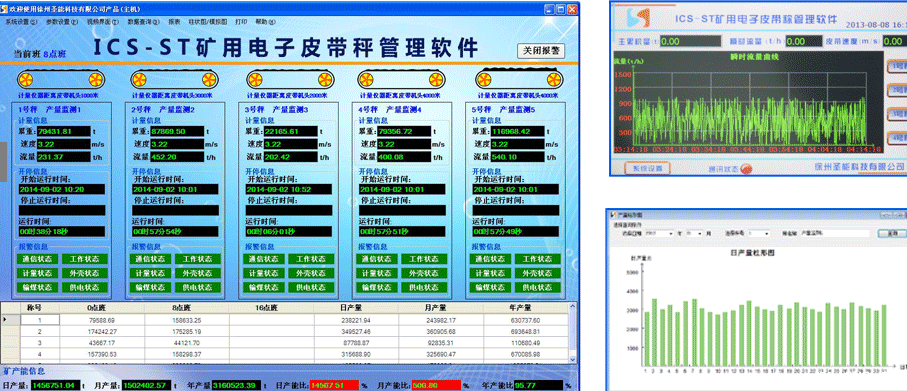Image resolution: width=907 pixels, height=391 pixels.
Task: Click scale 4 供电状态 indicator
Action: pyautogui.click(x=425, y=287)
